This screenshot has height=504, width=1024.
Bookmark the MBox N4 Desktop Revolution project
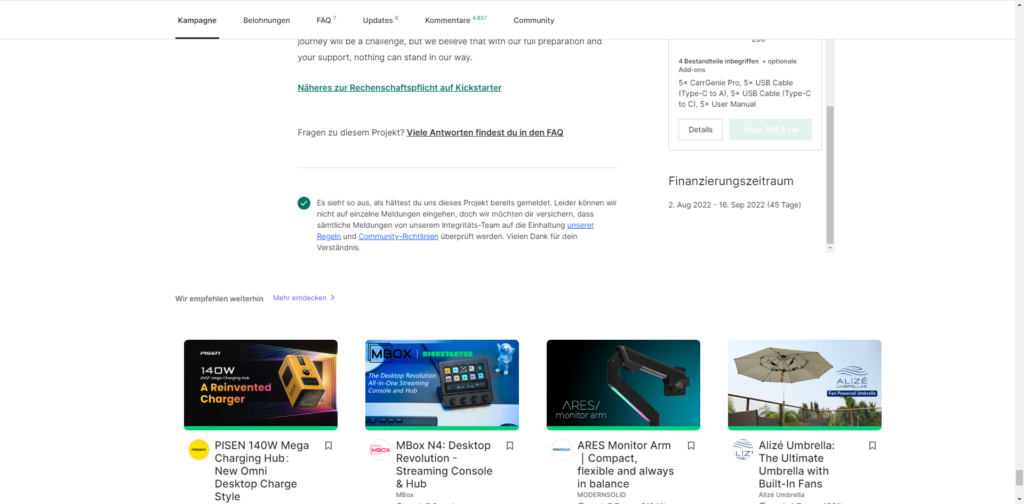(x=509, y=446)
